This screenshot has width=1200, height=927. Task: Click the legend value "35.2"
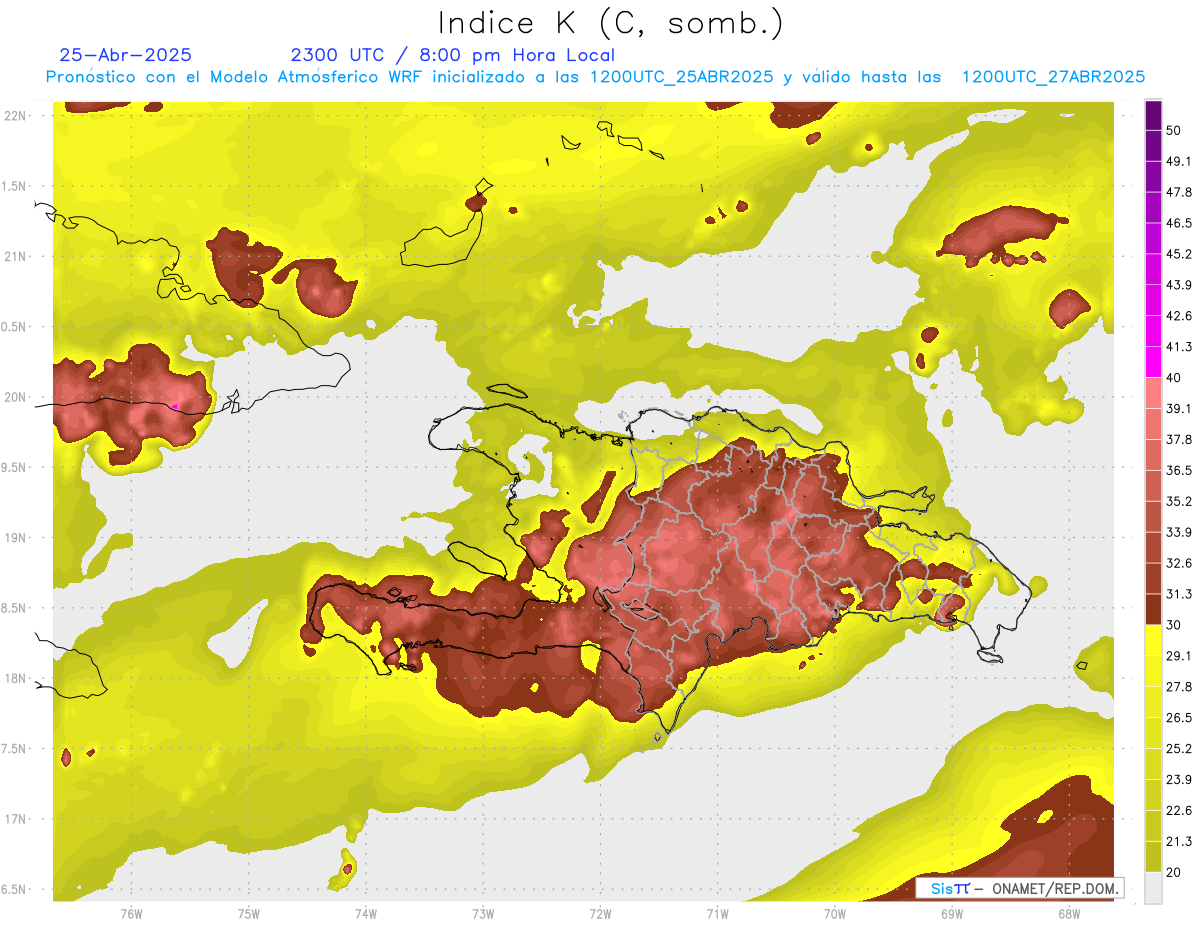click(x=1179, y=501)
